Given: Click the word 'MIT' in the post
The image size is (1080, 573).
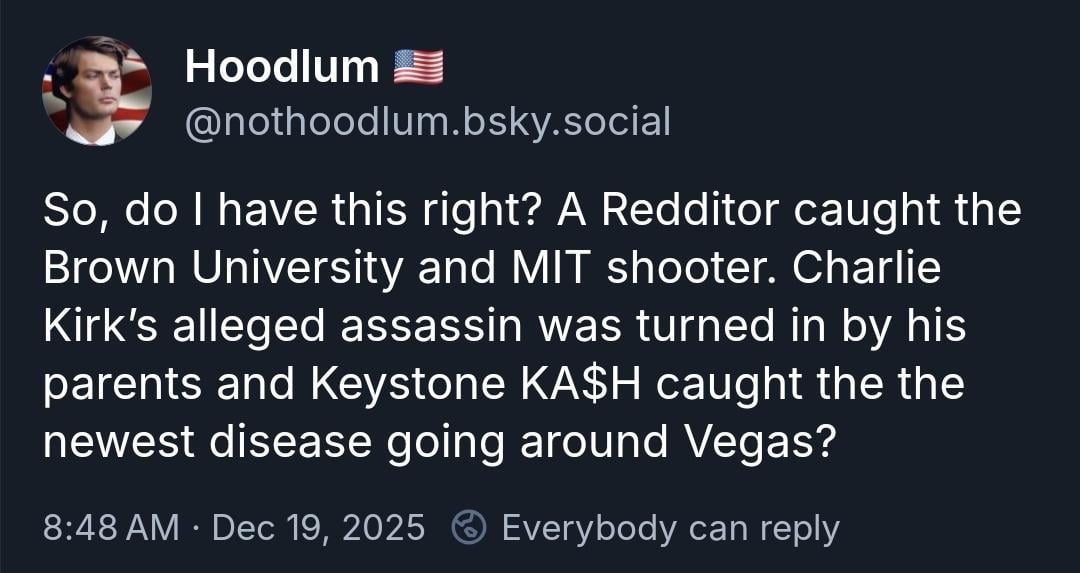Looking at the screenshot, I should point(553,269).
